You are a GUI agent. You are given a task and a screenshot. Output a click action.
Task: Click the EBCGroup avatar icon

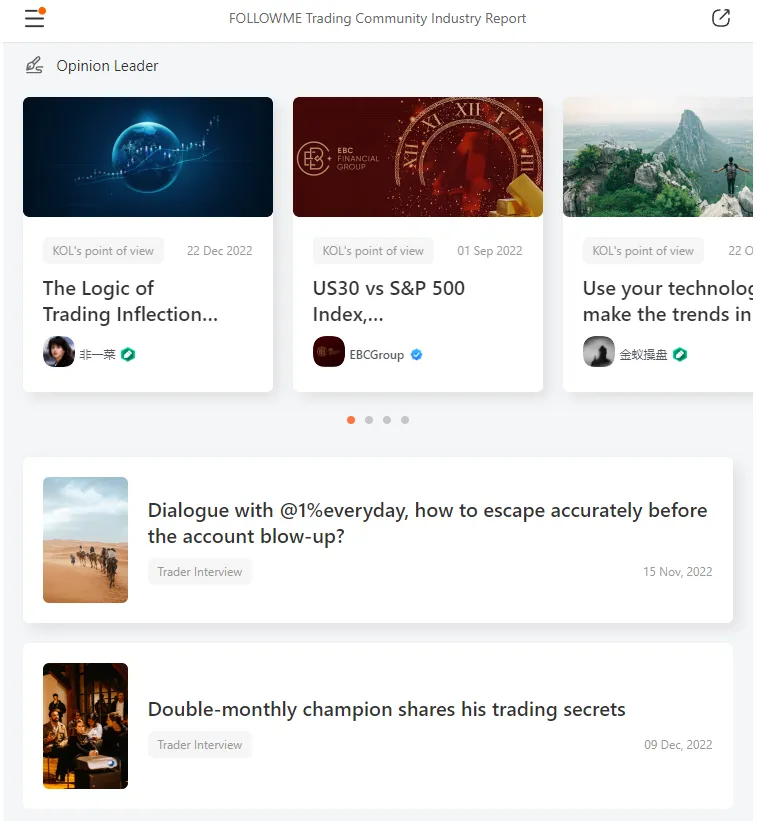(329, 352)
